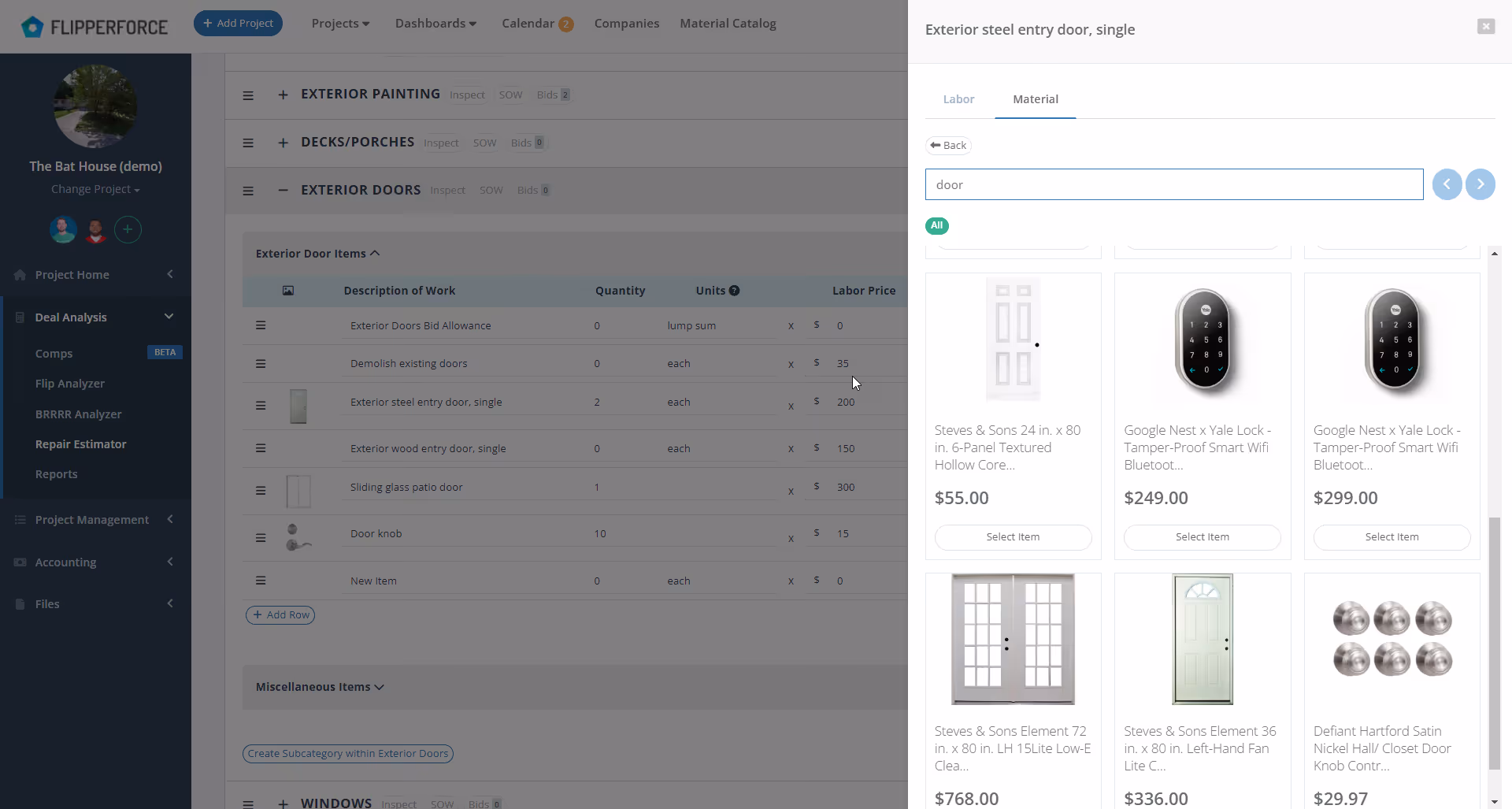Click the Bat House project photo
The height and width of the screenshot is (809, 1512).
coord(95,106)
